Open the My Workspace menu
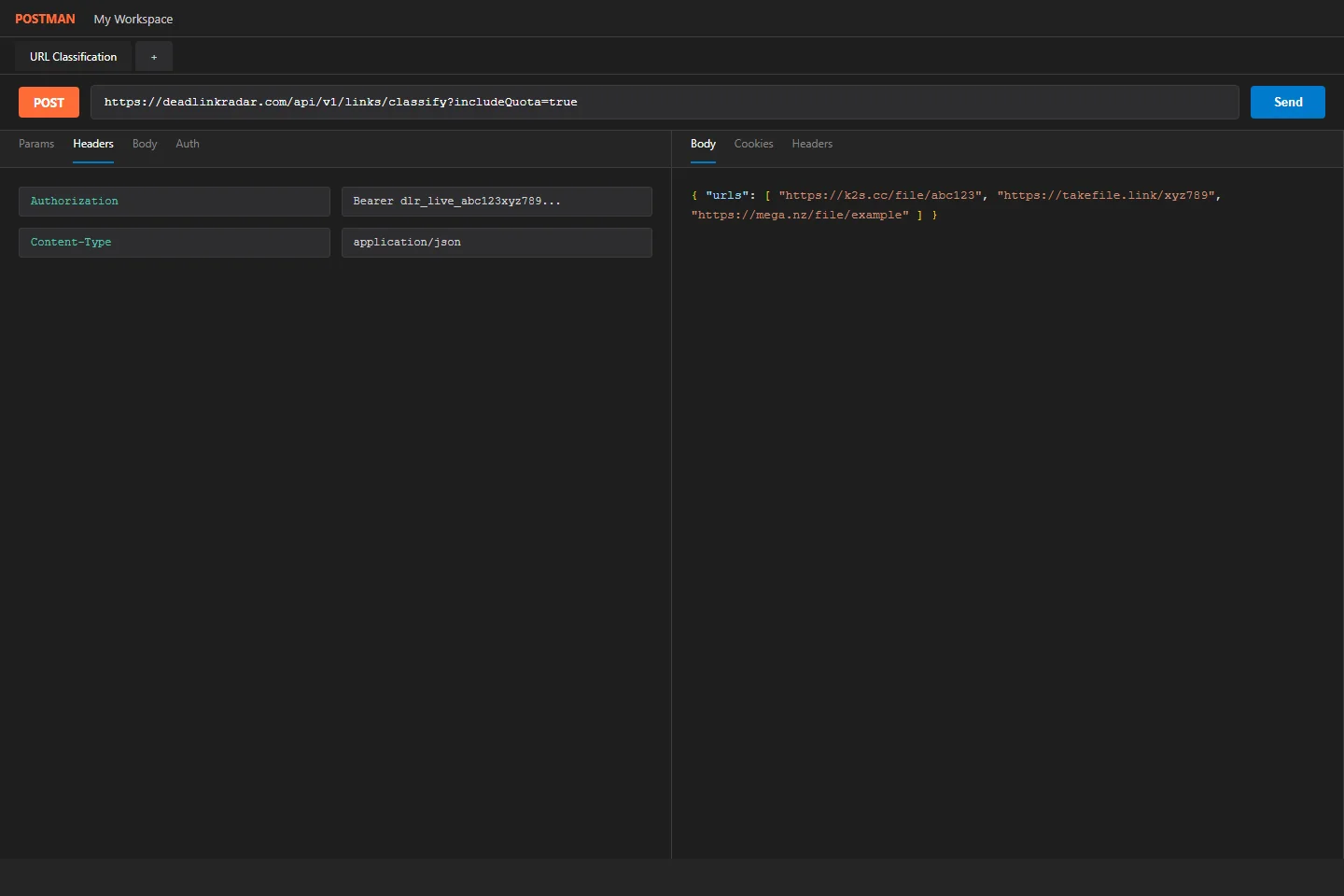This screenshot has height=896, width=1344. coord(133,20)
